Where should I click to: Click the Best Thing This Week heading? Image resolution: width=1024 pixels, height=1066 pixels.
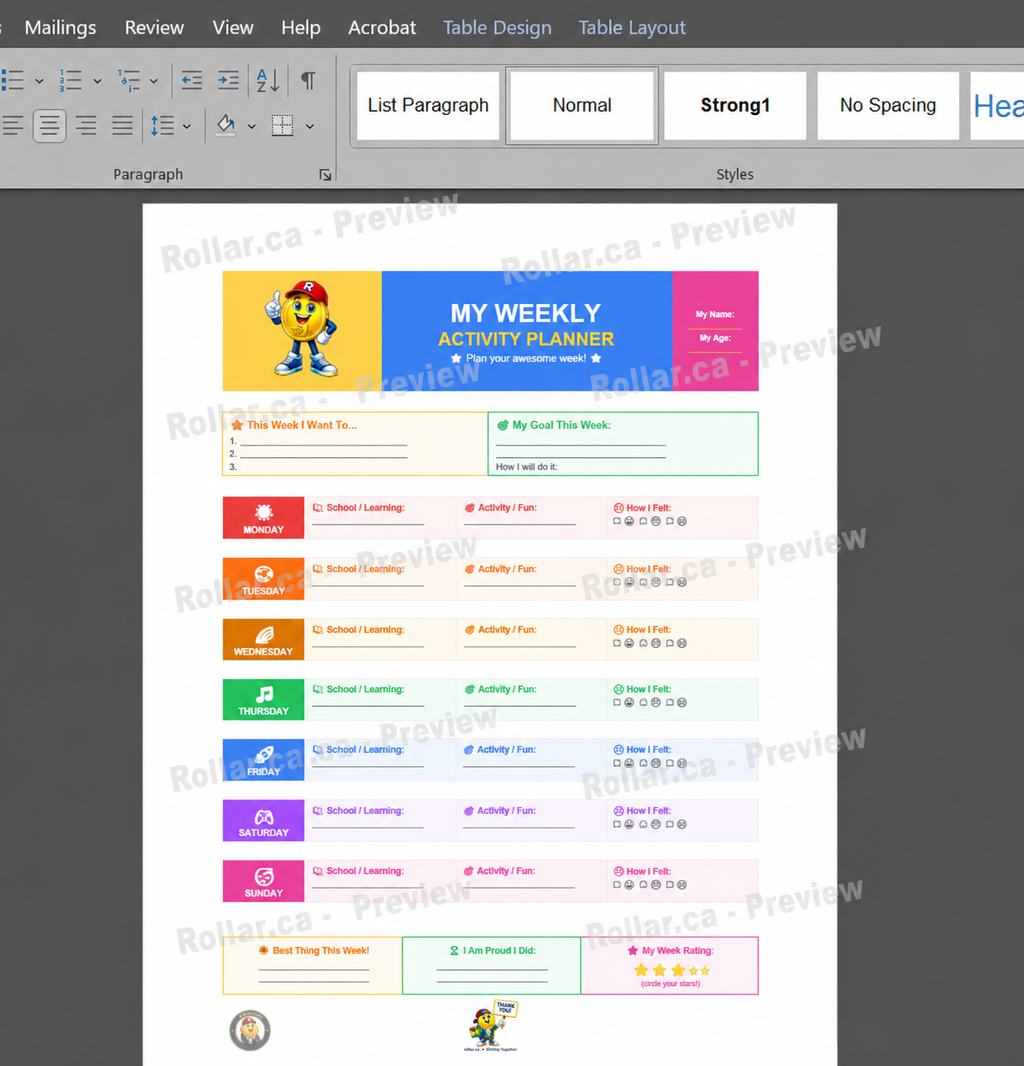321,950
